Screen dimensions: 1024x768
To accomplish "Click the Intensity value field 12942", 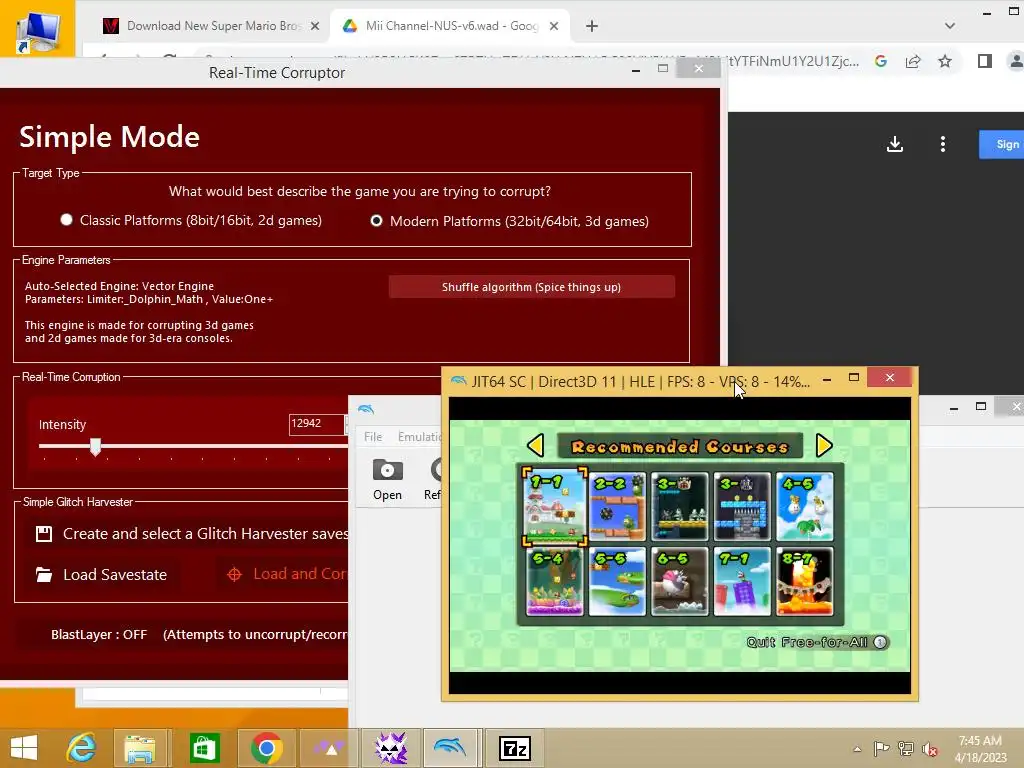I will pos(317,424).
